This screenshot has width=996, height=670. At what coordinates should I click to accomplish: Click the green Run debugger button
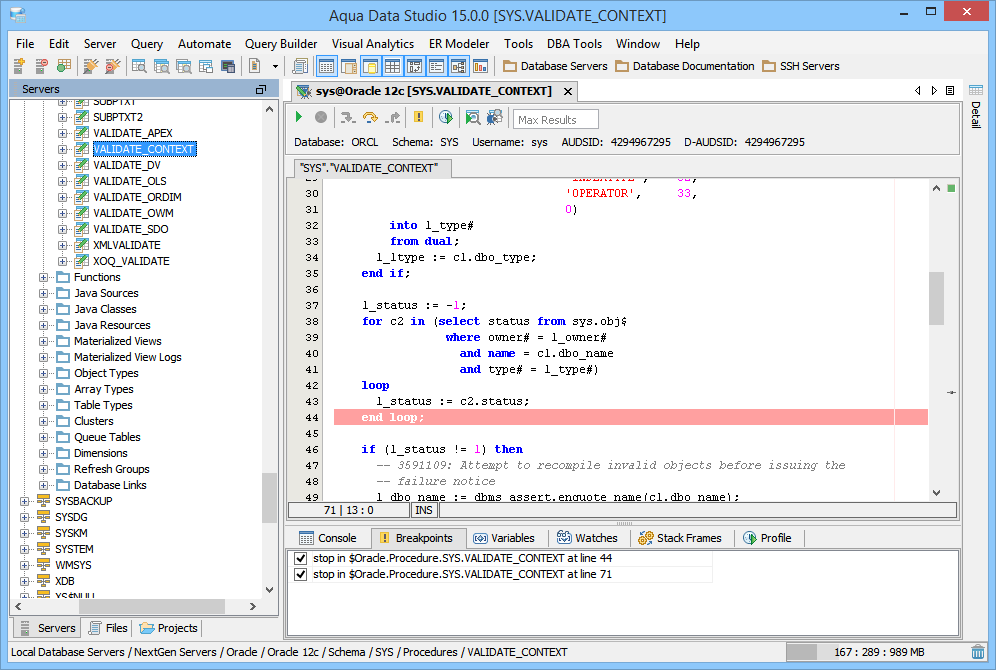click(299, 118)
